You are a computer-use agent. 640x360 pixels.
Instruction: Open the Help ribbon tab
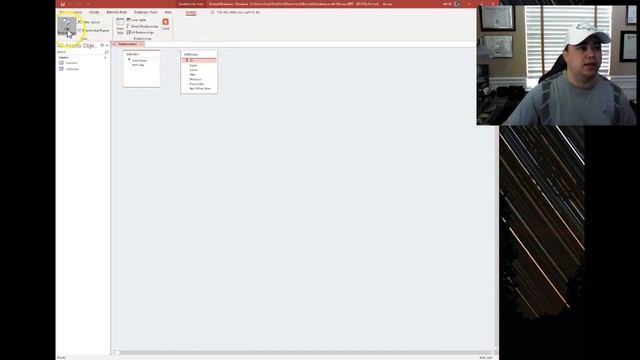(x=168, y=12)
